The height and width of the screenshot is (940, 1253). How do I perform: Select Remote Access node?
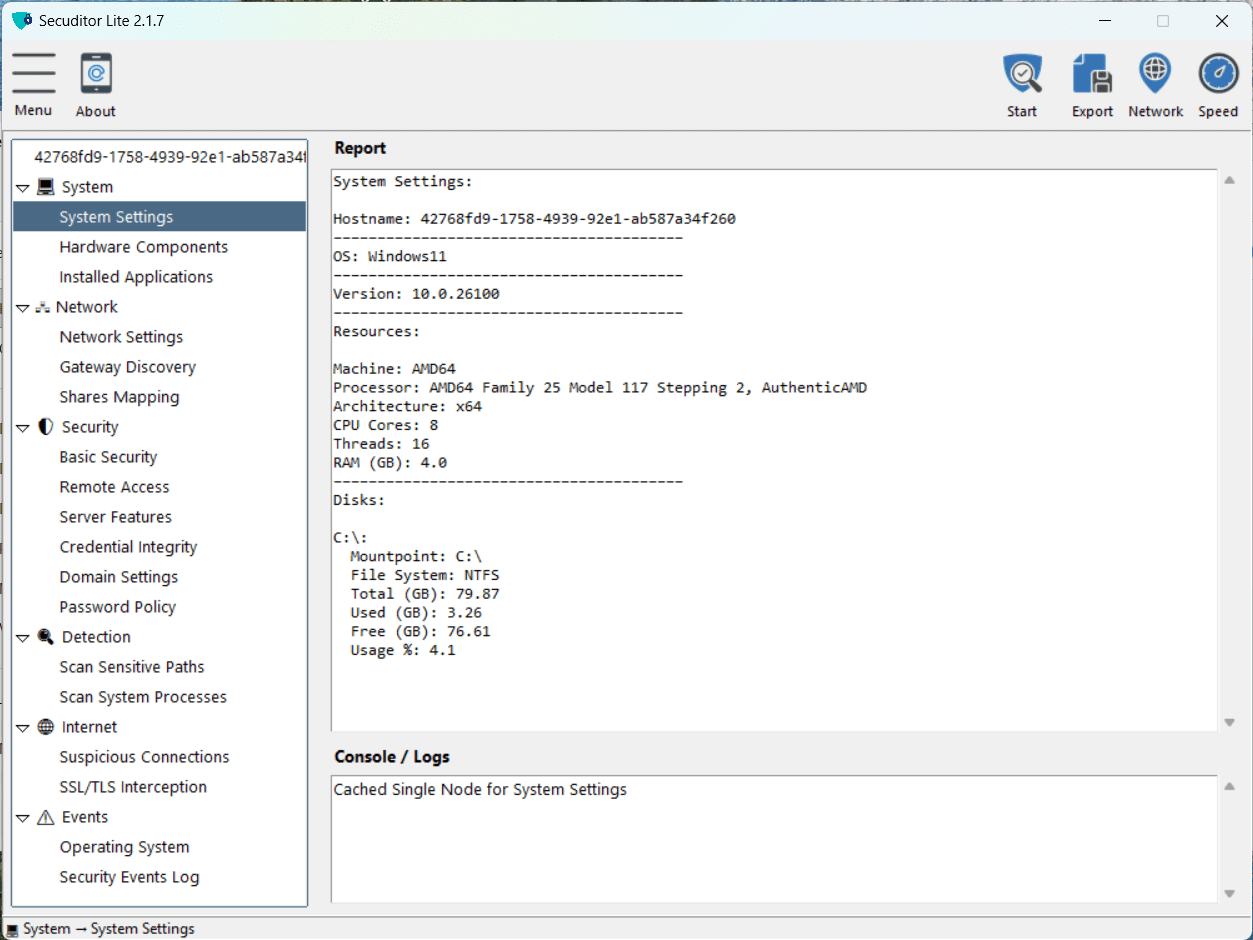click(x=114, y=487)
